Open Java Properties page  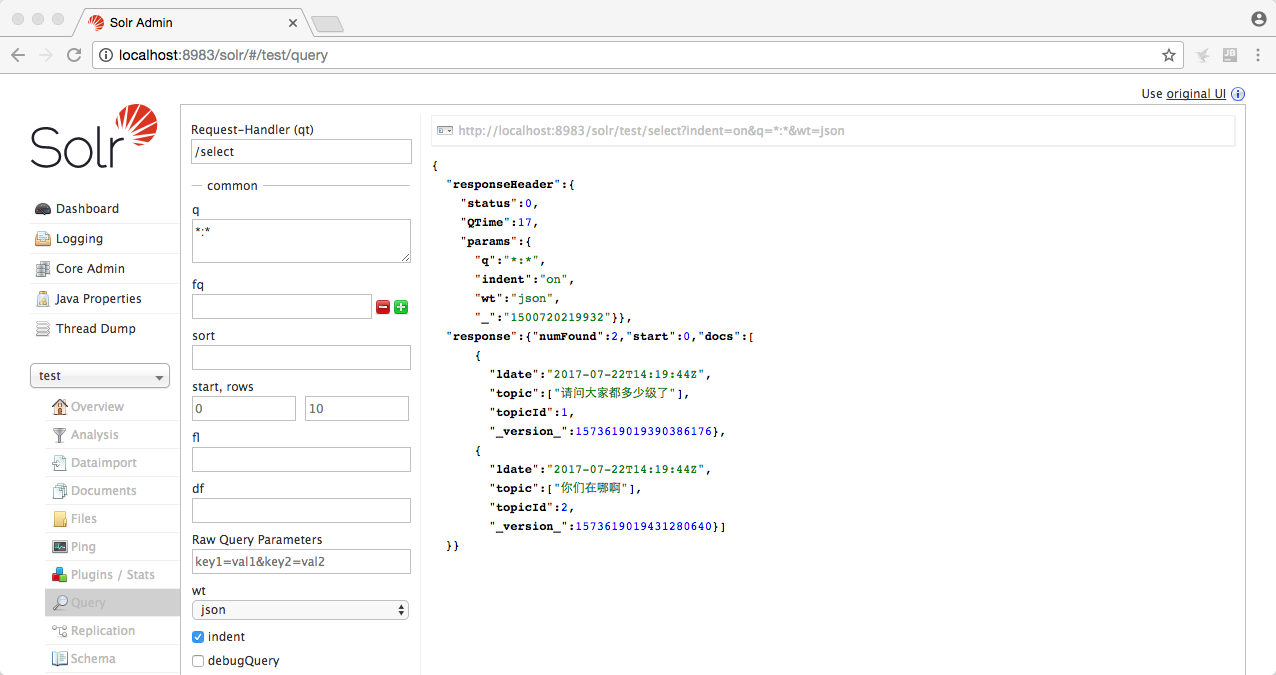click(x=99, y=299)
